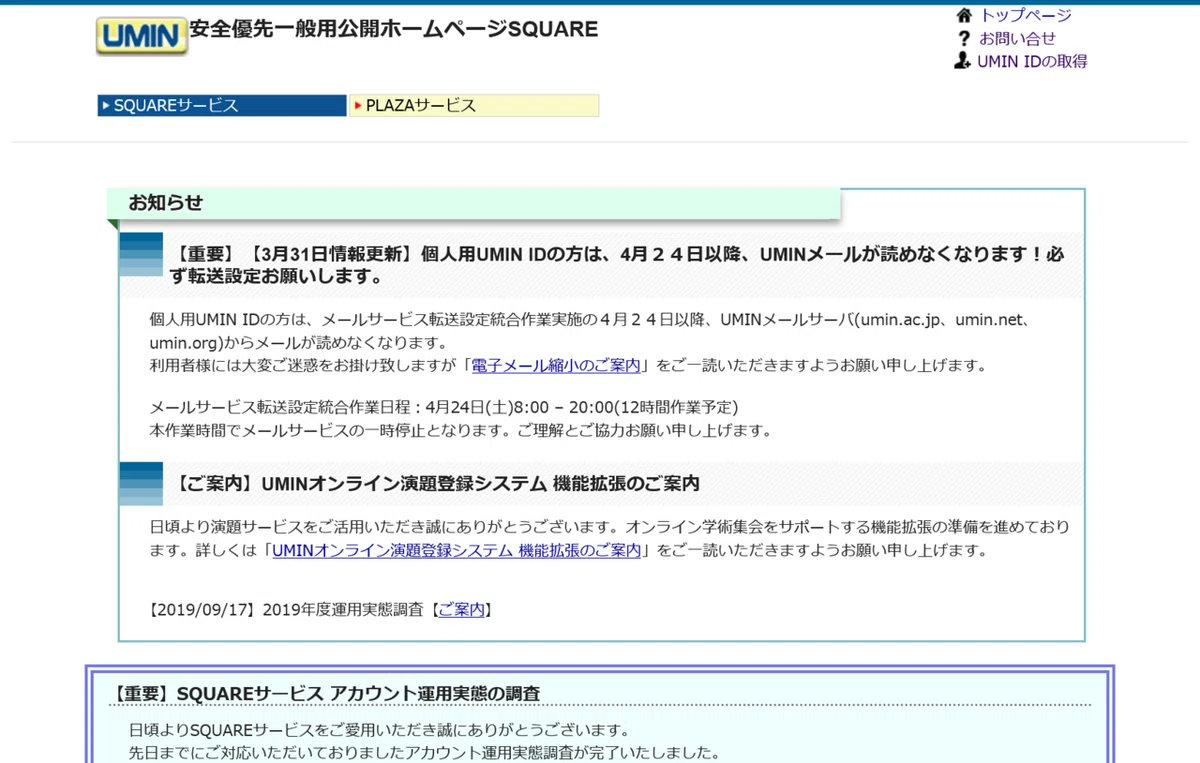Click the page title 安全優先一般用公開ホームページSQUARE
This screenshot has height=763, width=1200.
click(x=394, y=30)
